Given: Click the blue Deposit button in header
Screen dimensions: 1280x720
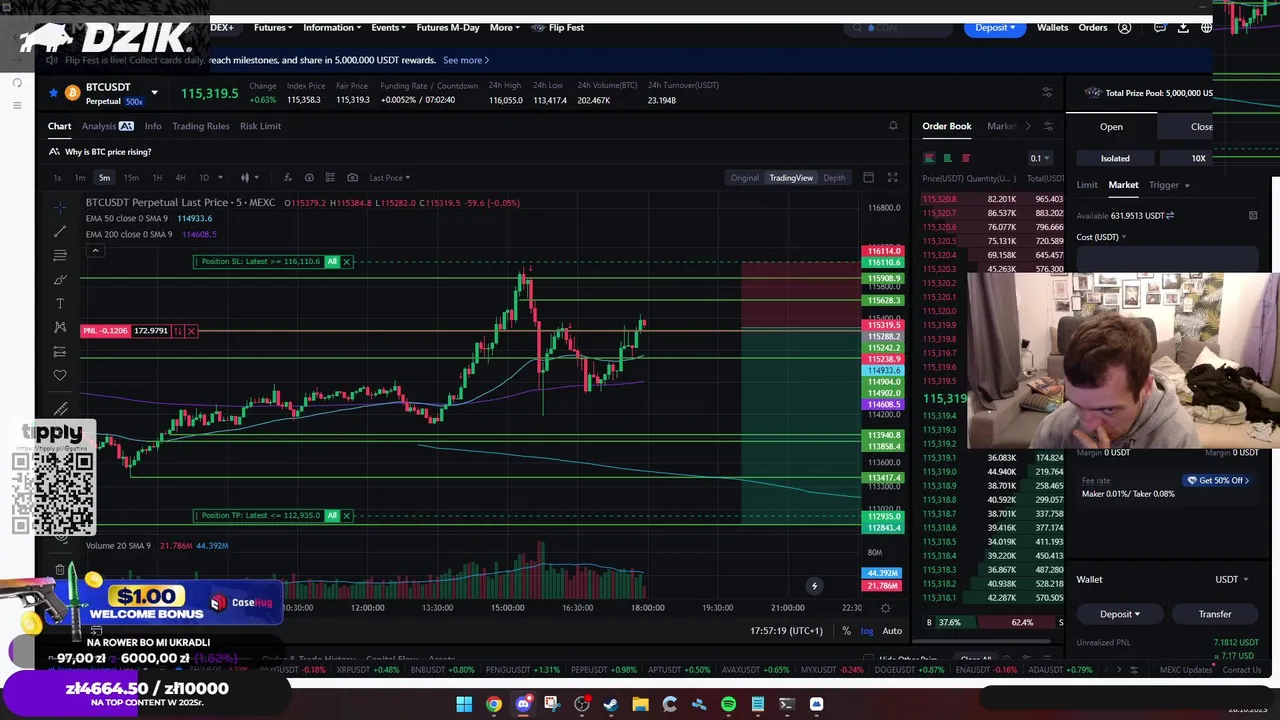Looking at the screenshot, I should point(995,28).
